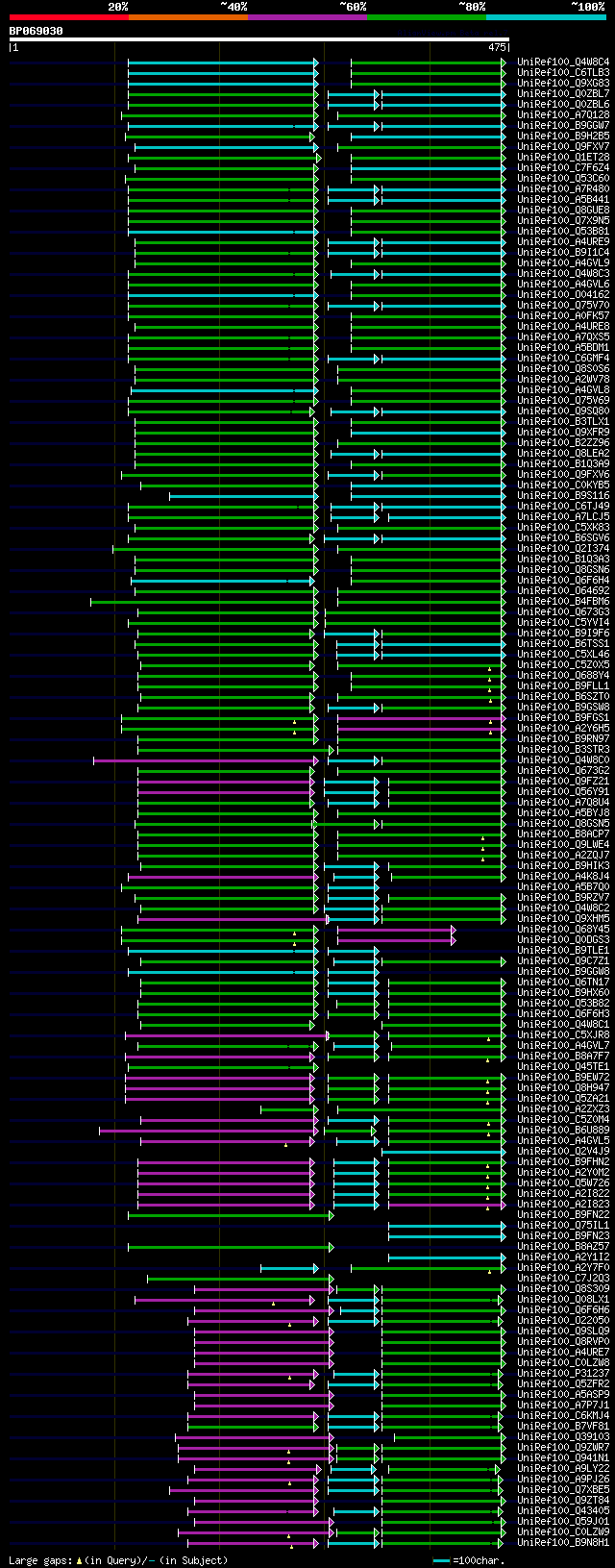
Task: Click label UniRef100_B9I1C4
Action: tap(563, 252)
